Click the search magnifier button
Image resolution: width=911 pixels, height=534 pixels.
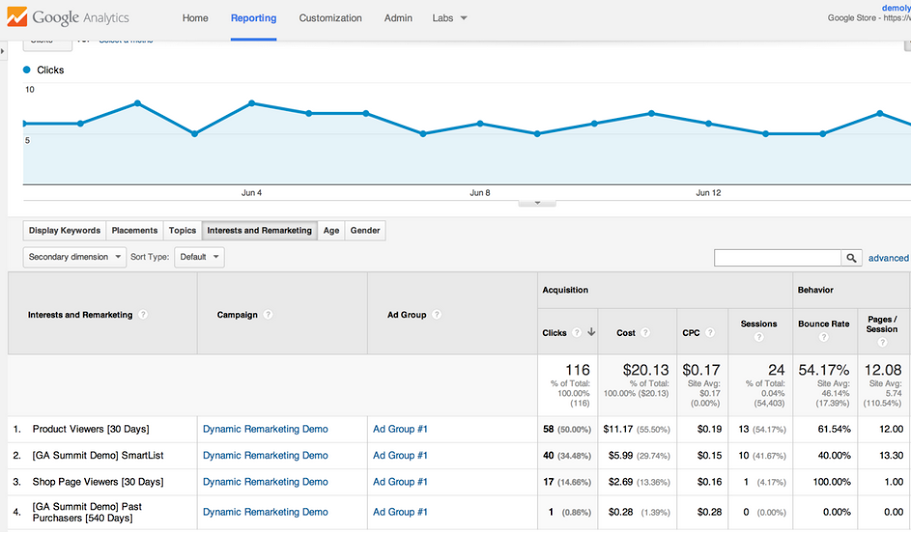(x=851, y=258)
